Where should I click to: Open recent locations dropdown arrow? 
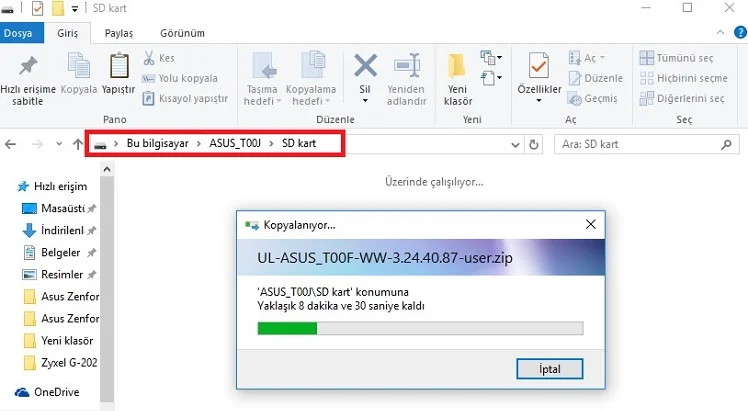point(59,144)
